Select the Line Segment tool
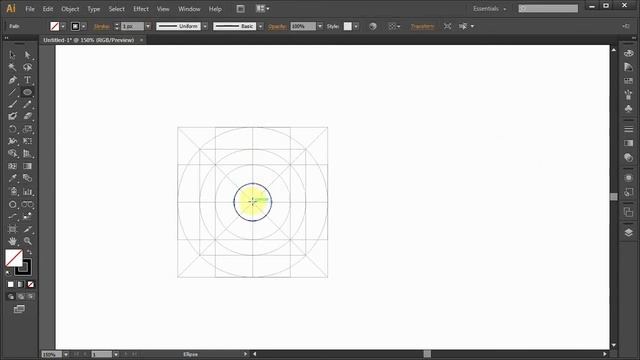 [12, 92]
